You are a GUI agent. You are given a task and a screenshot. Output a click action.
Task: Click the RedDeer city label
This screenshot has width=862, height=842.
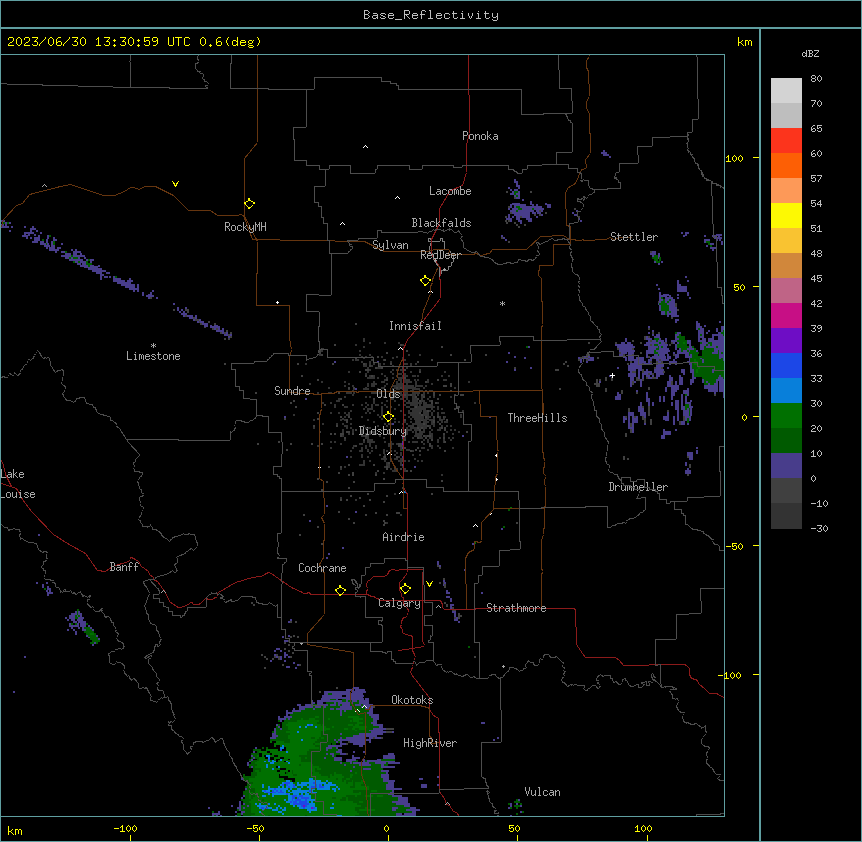(x=440, y=255)
